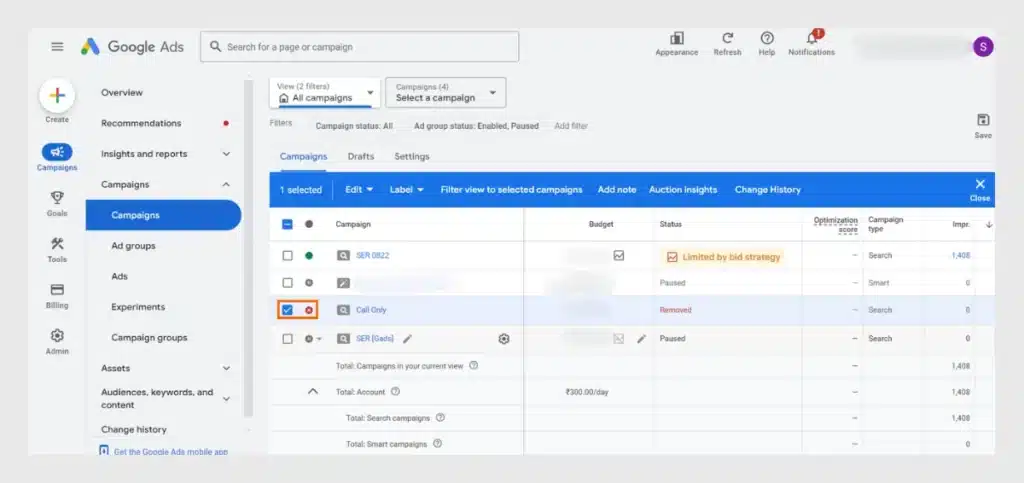Viewport: 1024px width, 483px height.
Task: Click the Impr. column sort arrow
Action: tap(989, 224)
